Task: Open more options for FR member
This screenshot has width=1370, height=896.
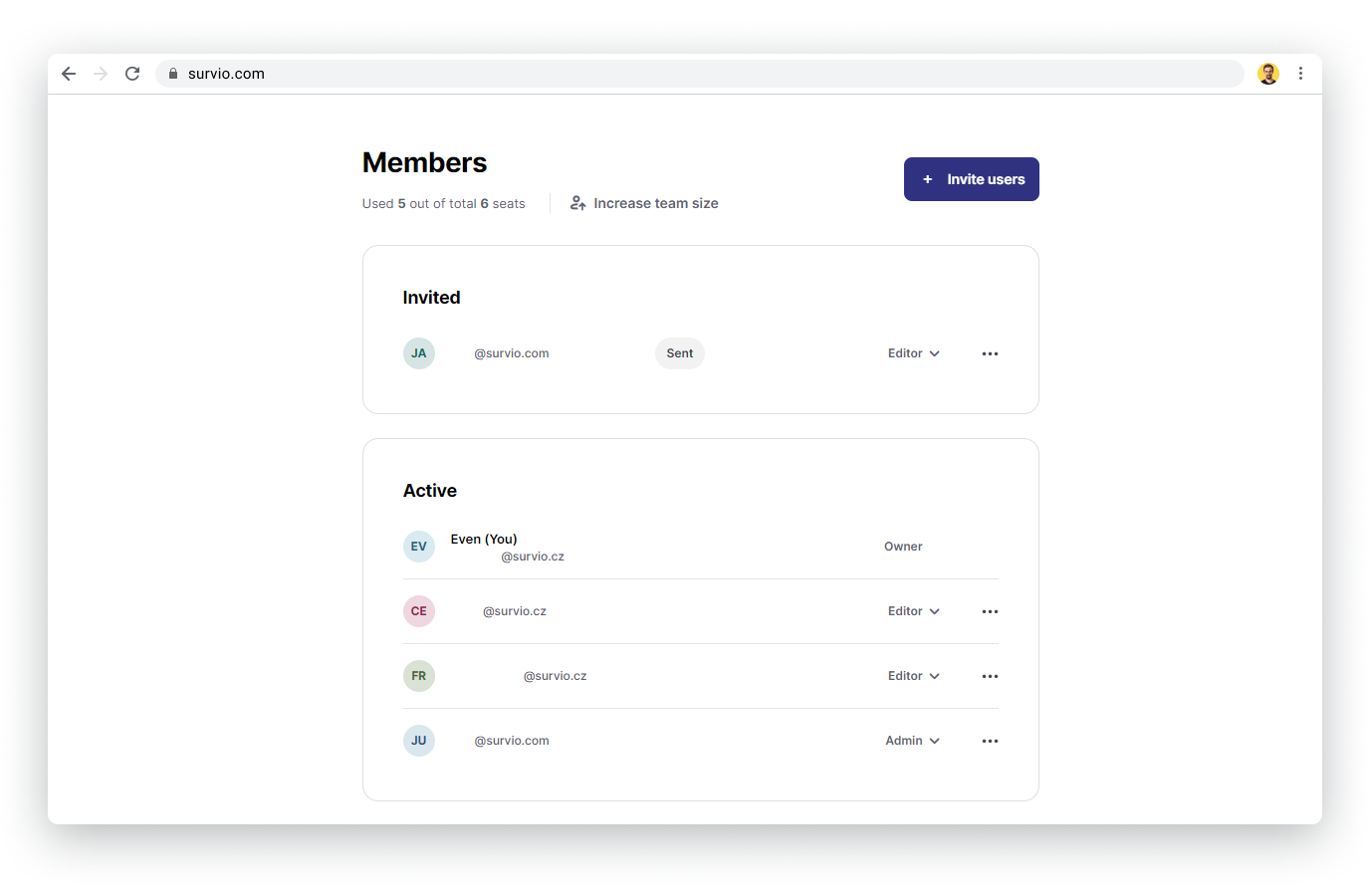Action: 990,676
